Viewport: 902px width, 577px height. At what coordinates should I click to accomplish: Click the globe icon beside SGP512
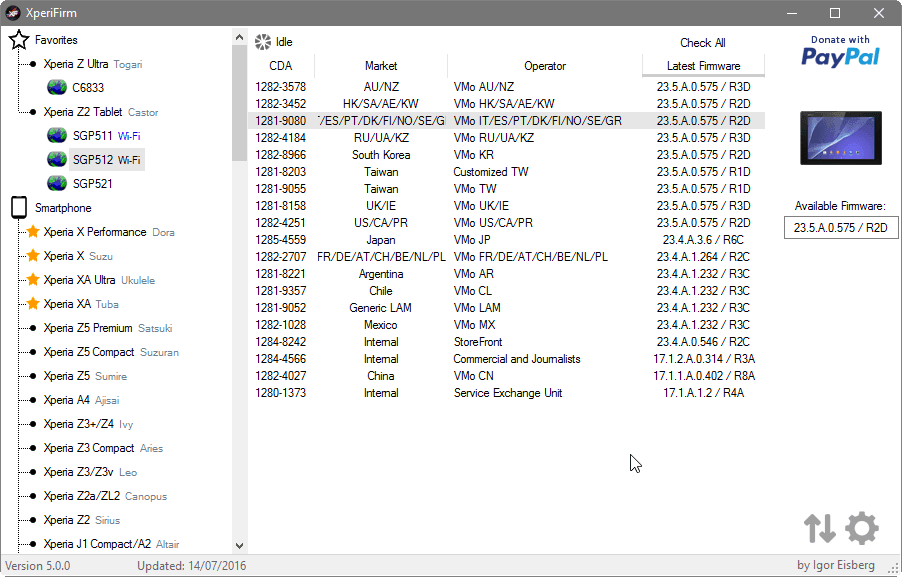click(x=57, y=159)
